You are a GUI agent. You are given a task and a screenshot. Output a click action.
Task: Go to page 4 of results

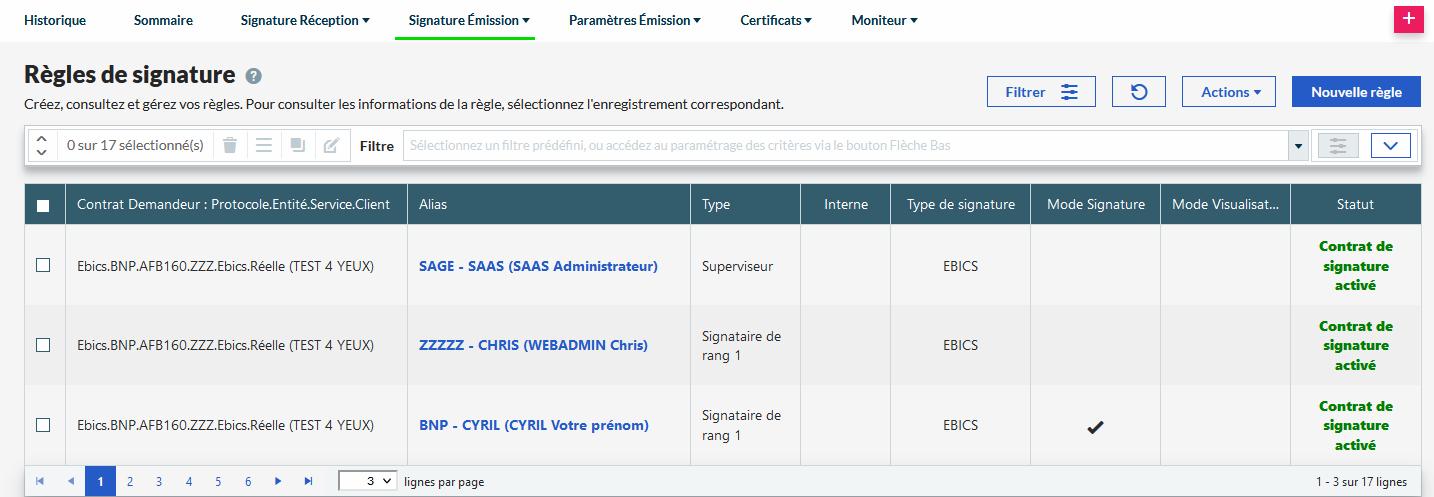point(189,482)
